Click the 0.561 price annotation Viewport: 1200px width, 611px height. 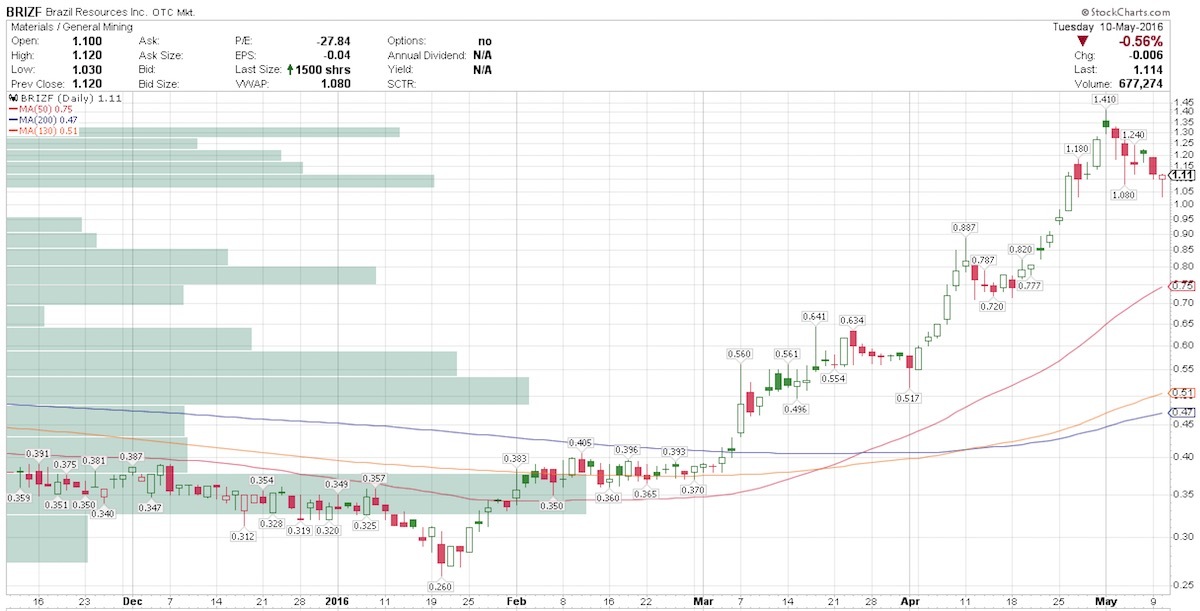(787, 354)
